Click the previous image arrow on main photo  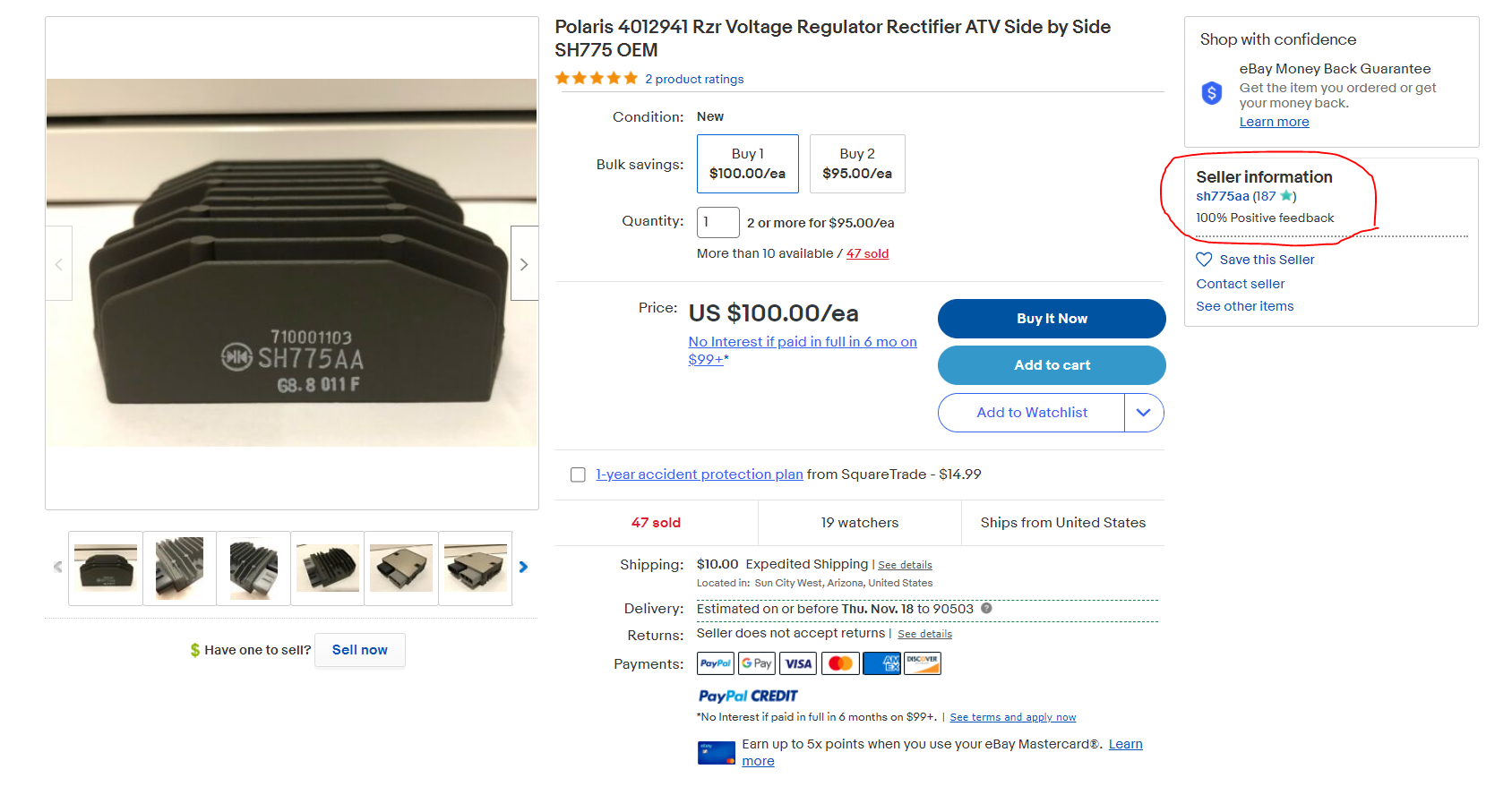59,264
